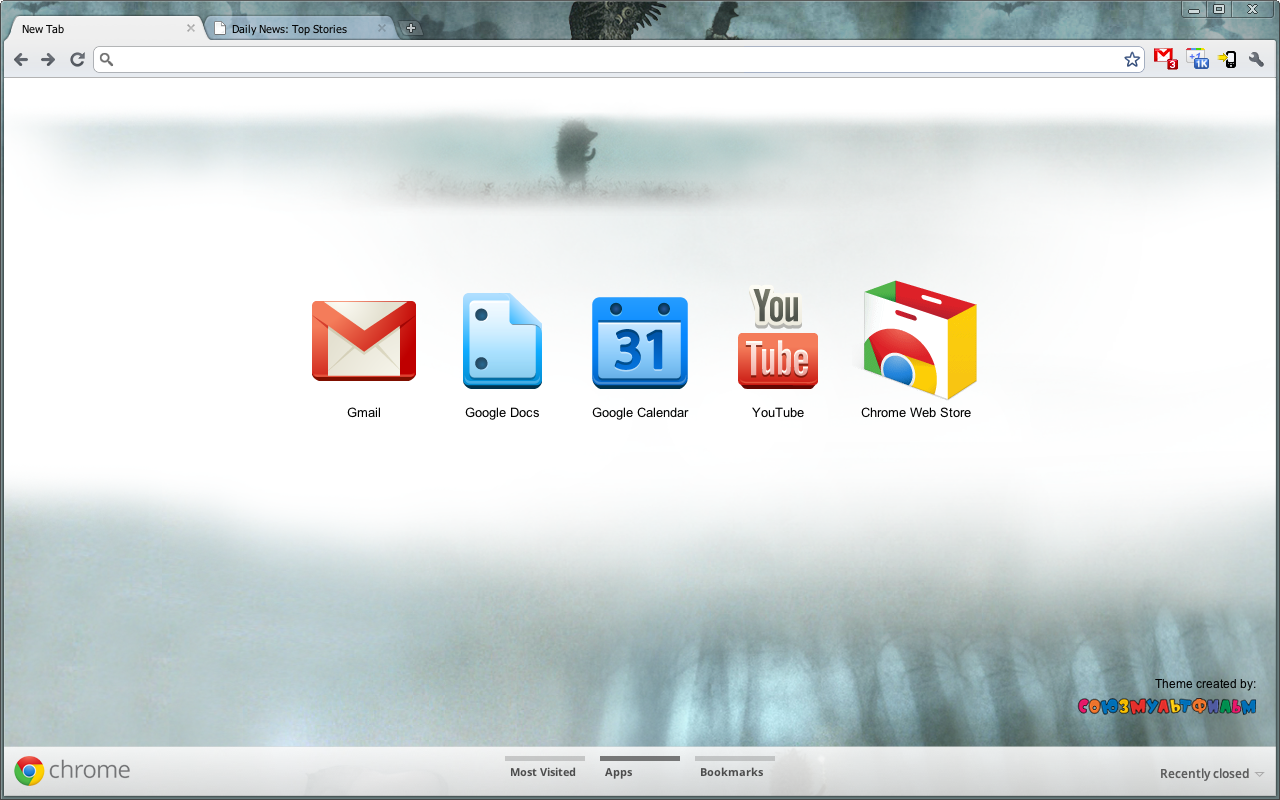Click the +1 extension icon
Image resolution: width=1280 pixels, height=800 pixels.
(1198, 59)
